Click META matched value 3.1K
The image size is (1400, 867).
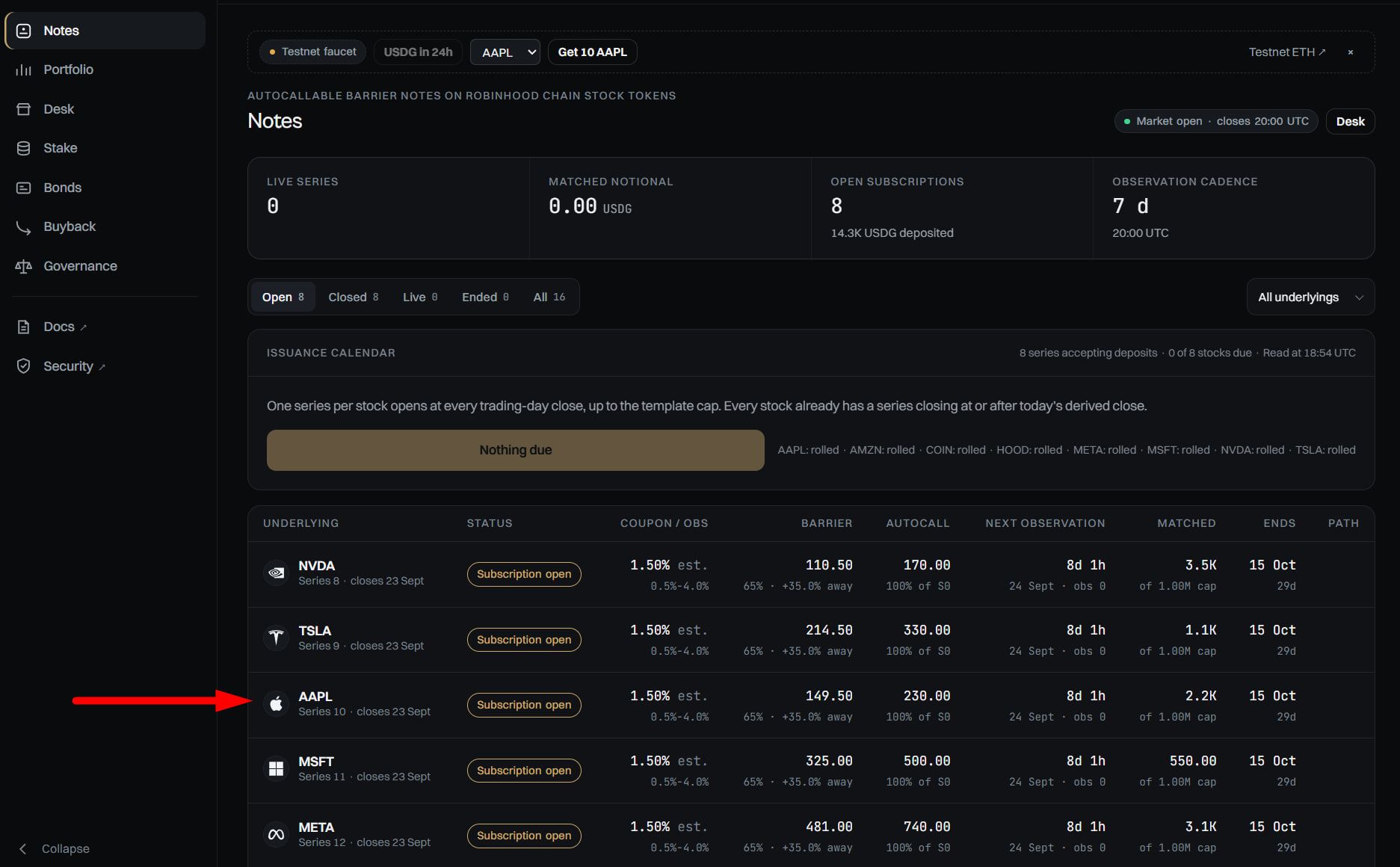pos(1200,827)
